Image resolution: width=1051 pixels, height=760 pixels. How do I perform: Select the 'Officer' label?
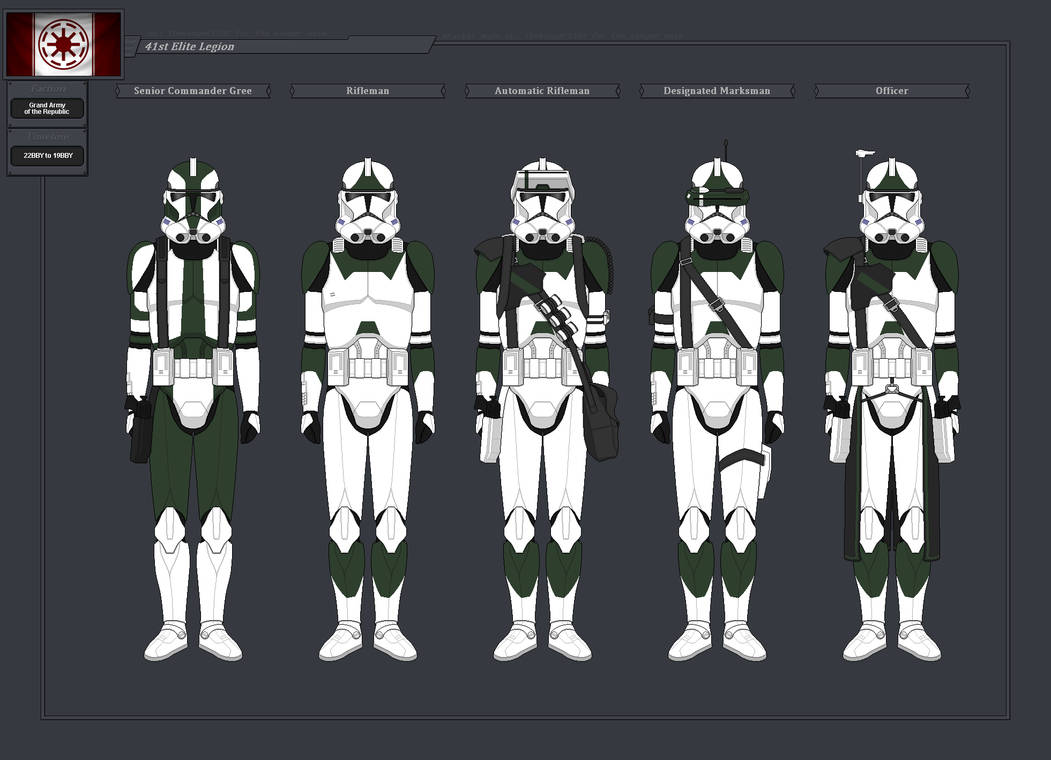point(891,90)
